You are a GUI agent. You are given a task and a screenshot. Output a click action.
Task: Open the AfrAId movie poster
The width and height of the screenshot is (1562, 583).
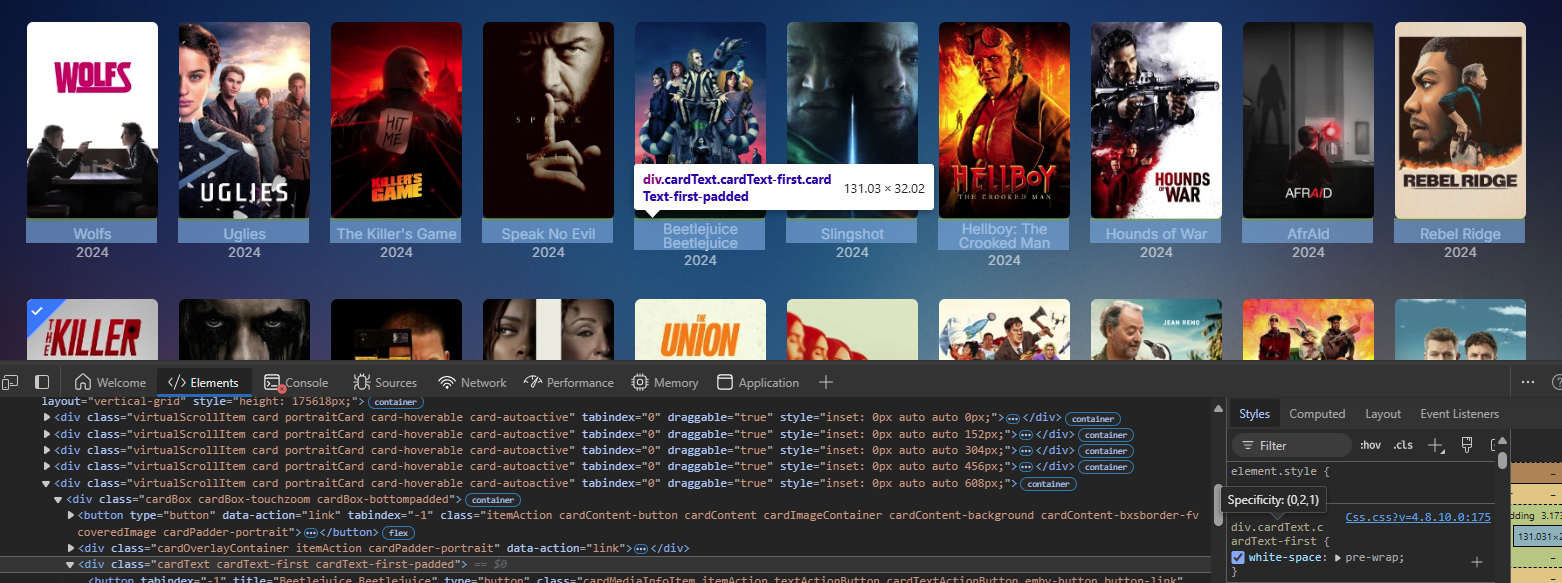coord(1308,120)
